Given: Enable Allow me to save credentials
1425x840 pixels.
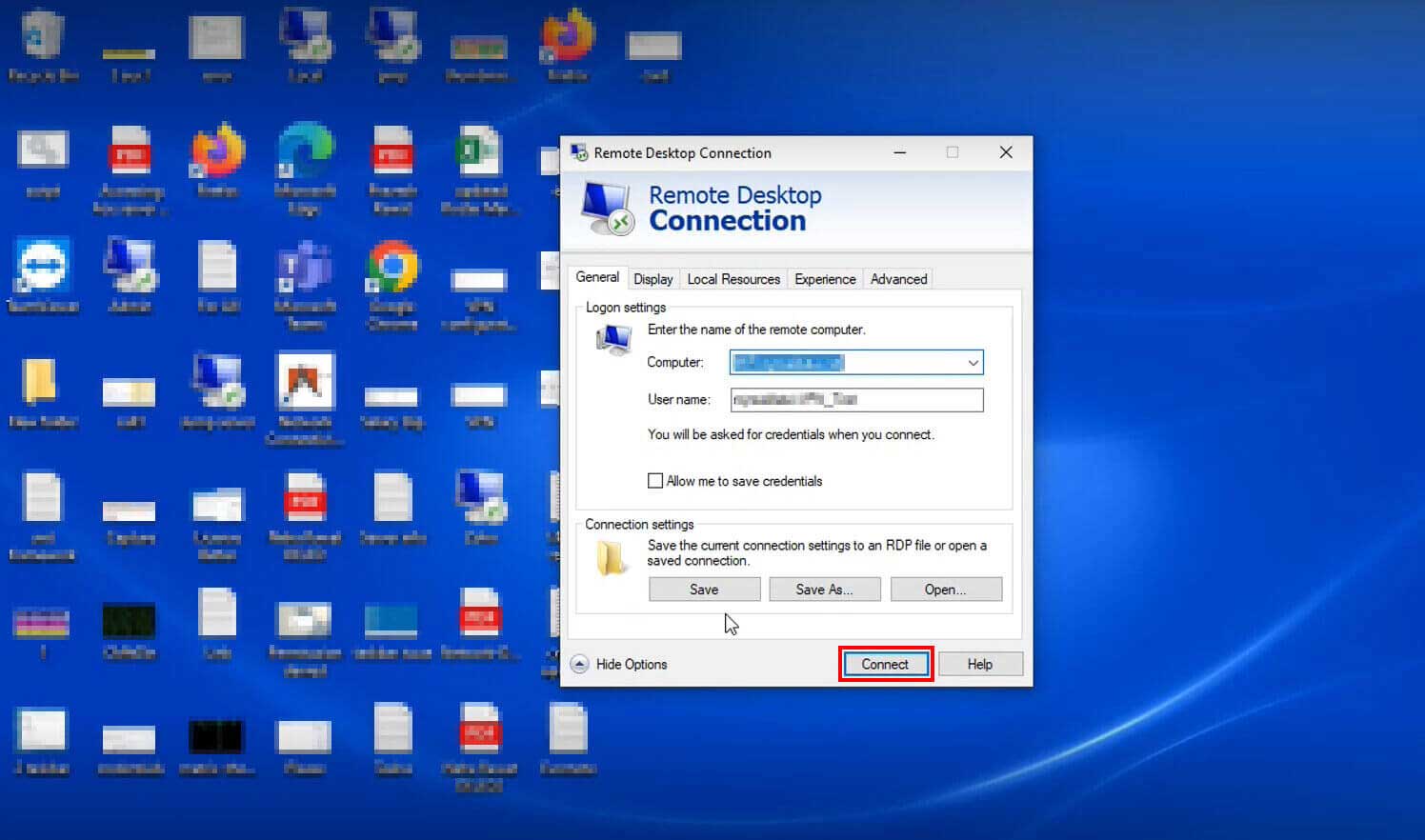Looking at the screenshot, I should click(654, 481).
